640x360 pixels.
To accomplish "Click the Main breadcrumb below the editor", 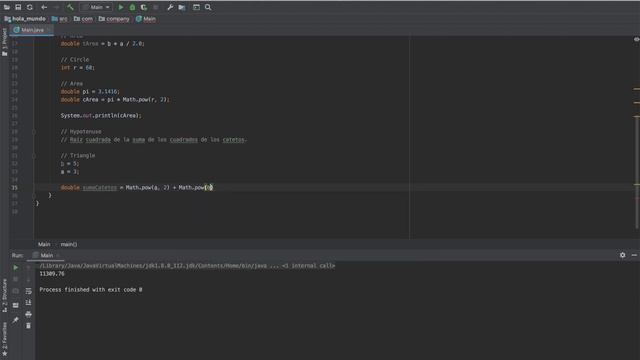I will (x=44, y=244).
